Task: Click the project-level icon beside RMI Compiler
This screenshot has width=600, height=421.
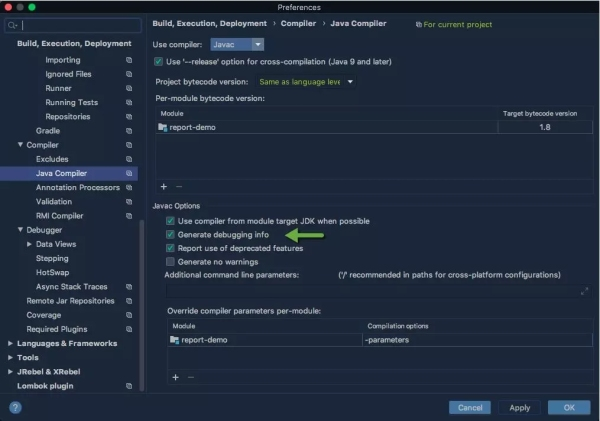Action: [129, 216]
